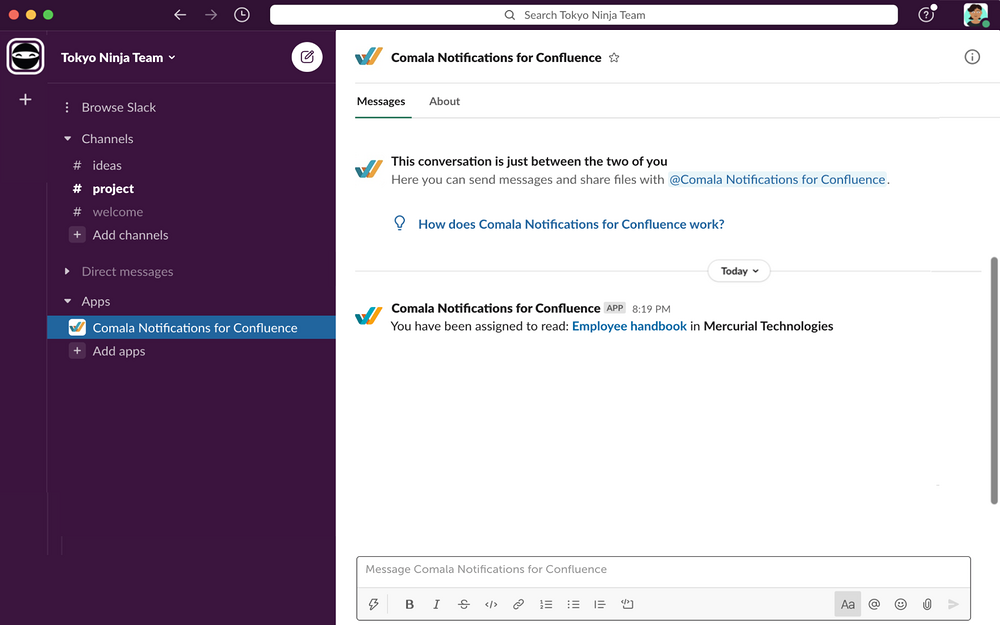Viewport: 1000px width, 625px height.
Task: Attach a file with the paperclip
Action: coord(927,604)
